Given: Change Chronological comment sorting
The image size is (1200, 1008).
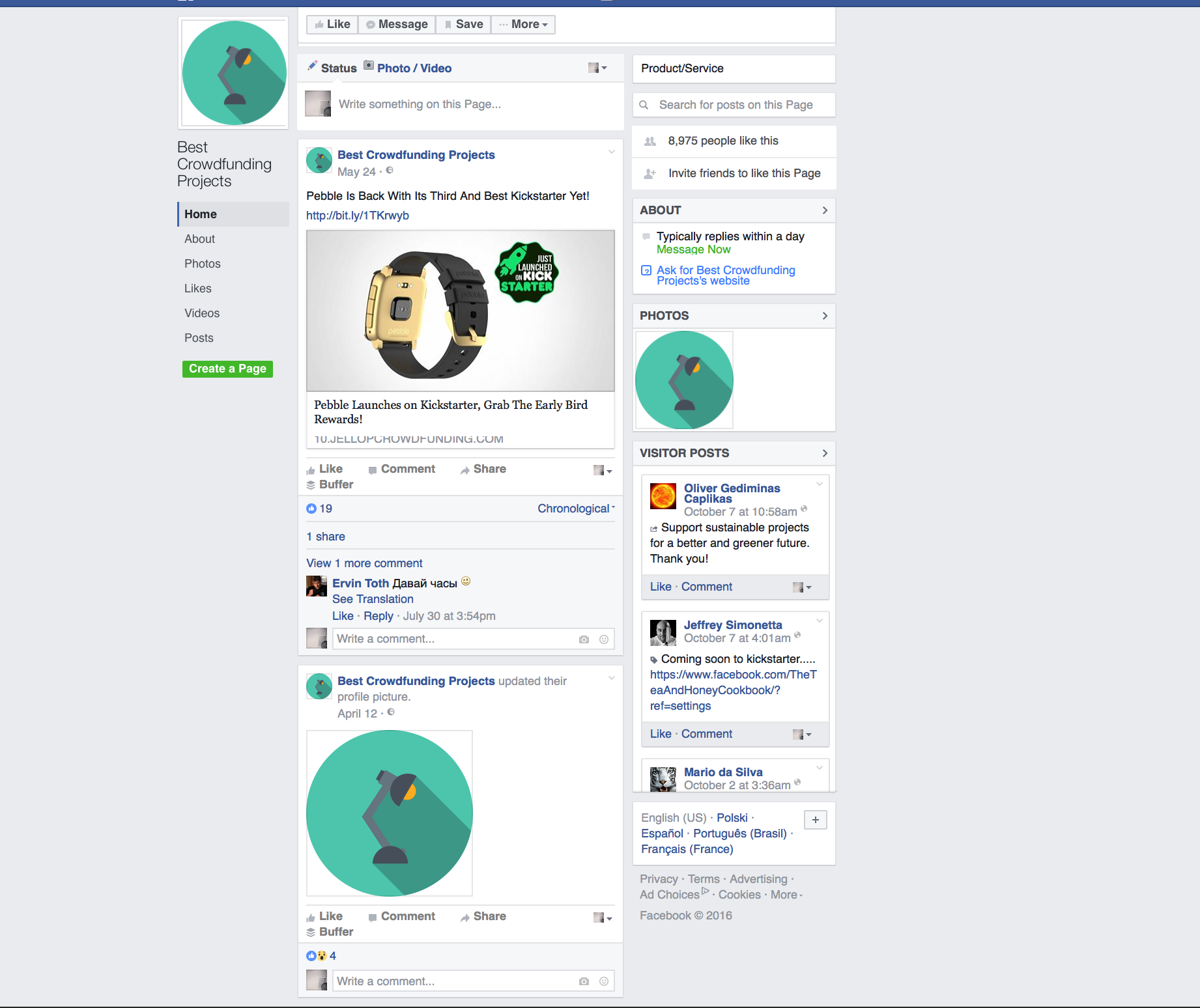Looking at the screenshot, I should (576, 509).
